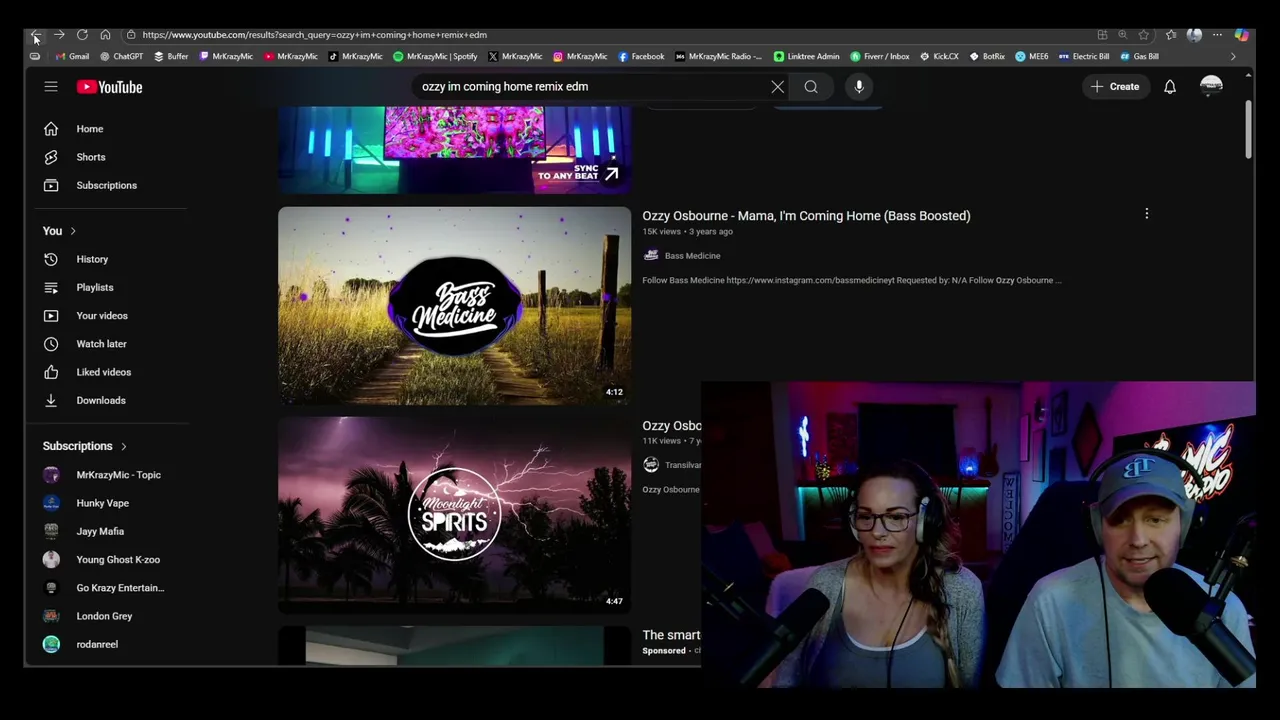Viewport: 1280px width, 720px height.
Task: Click the browser forward arrow
Action: pos(59,35)
